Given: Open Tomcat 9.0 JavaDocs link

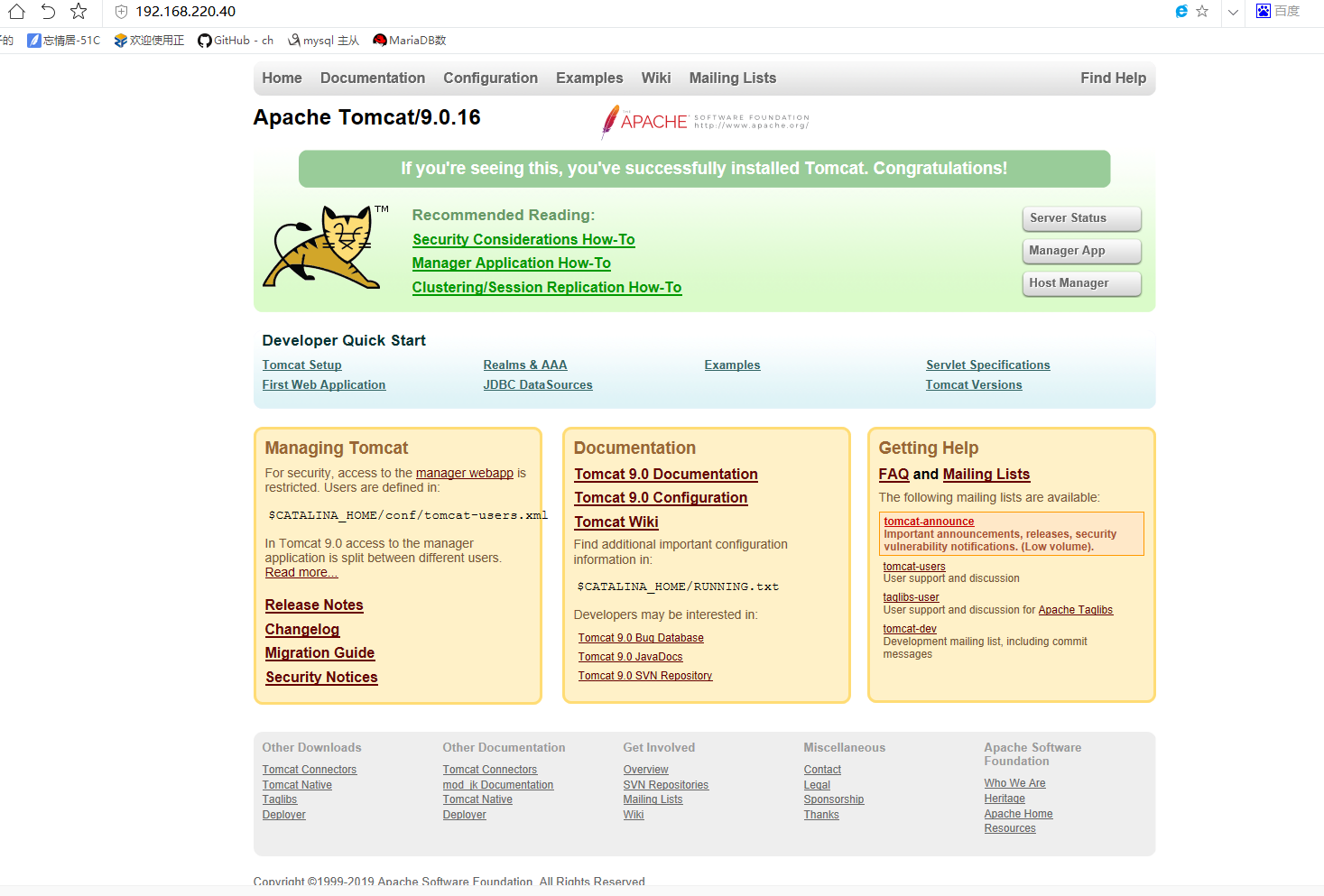Looking at the screenshot, I should 631,658.
